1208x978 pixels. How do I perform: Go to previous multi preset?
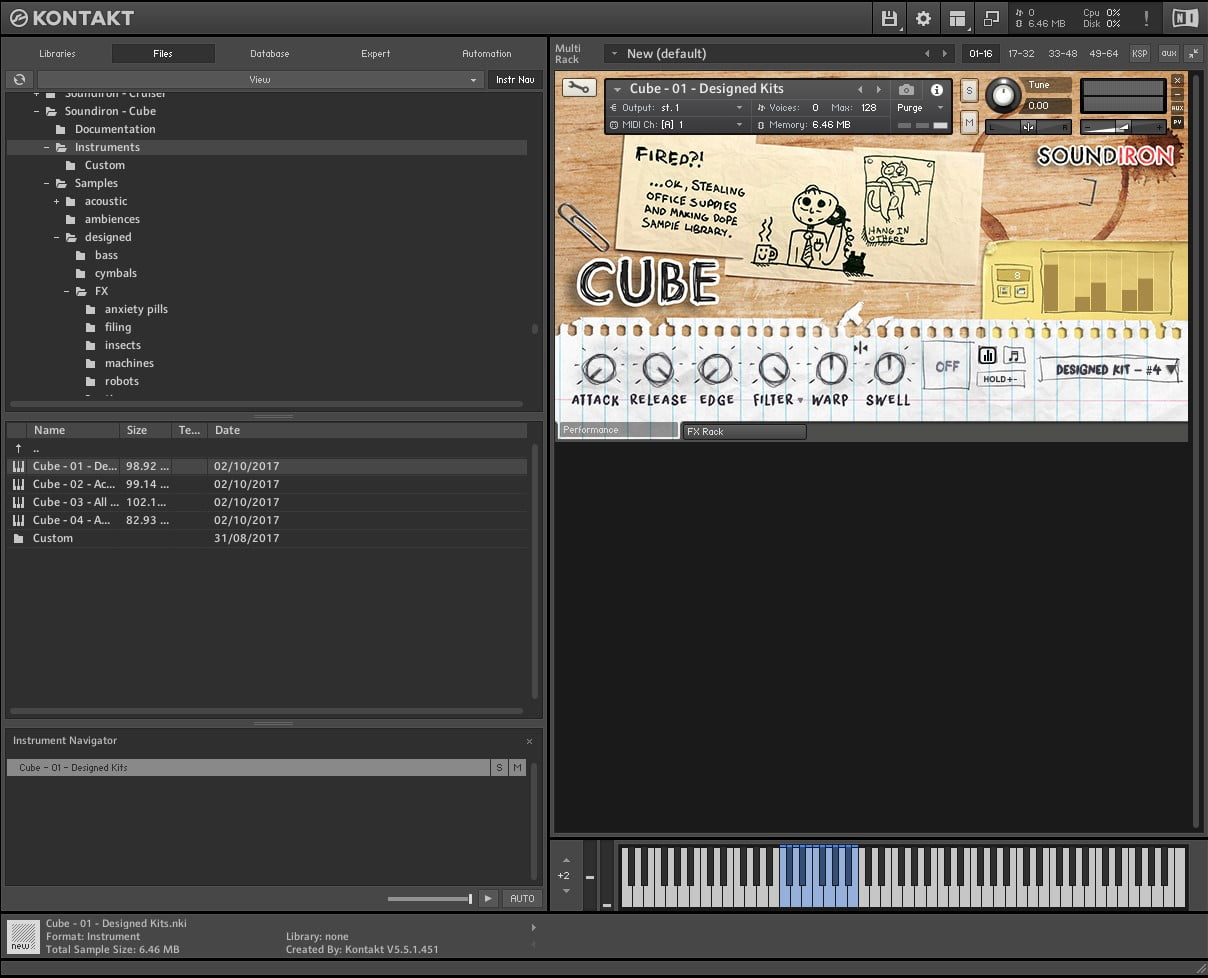pos(927,53)
